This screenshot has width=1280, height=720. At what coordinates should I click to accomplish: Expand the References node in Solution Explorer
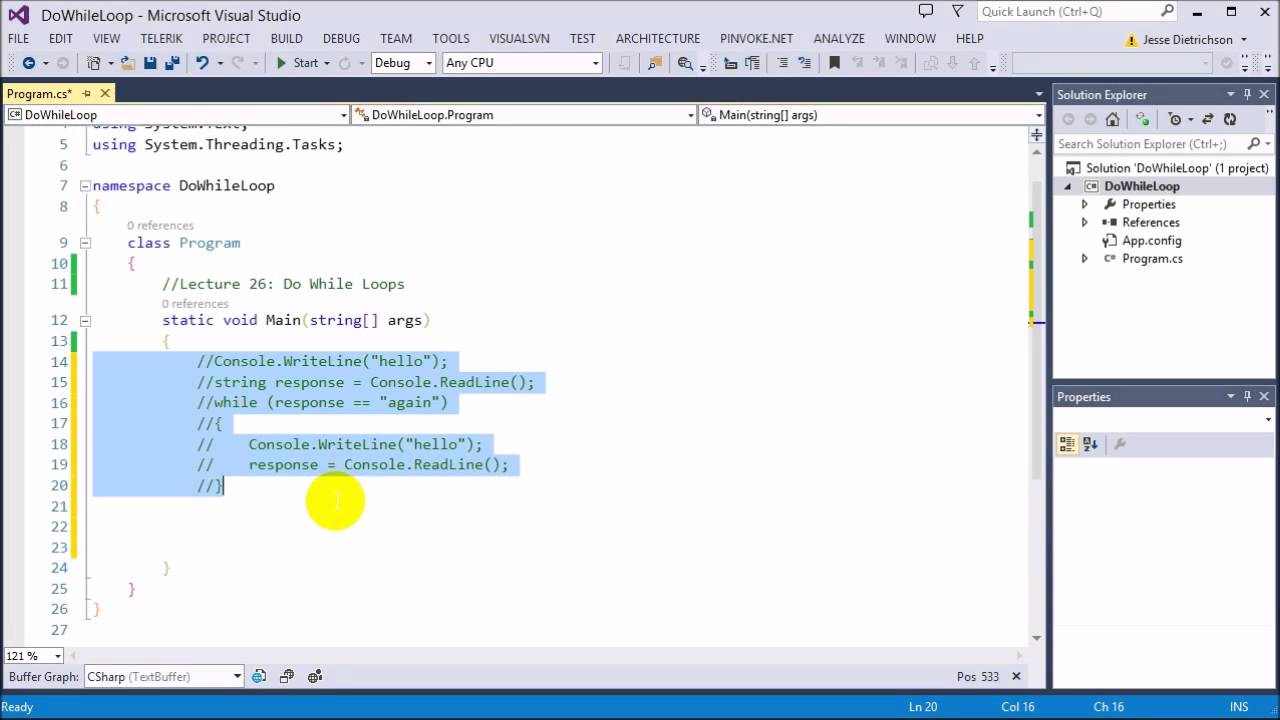1085,222
